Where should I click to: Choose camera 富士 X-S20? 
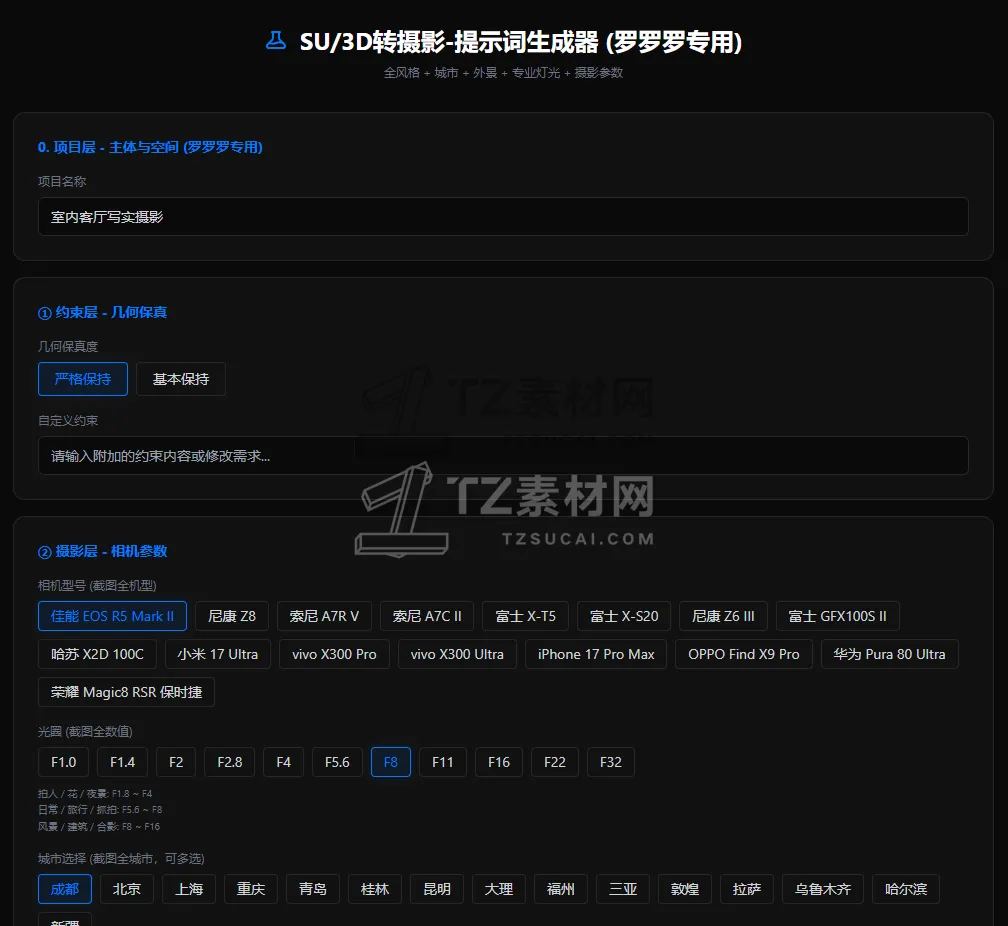tap(624, 616)
